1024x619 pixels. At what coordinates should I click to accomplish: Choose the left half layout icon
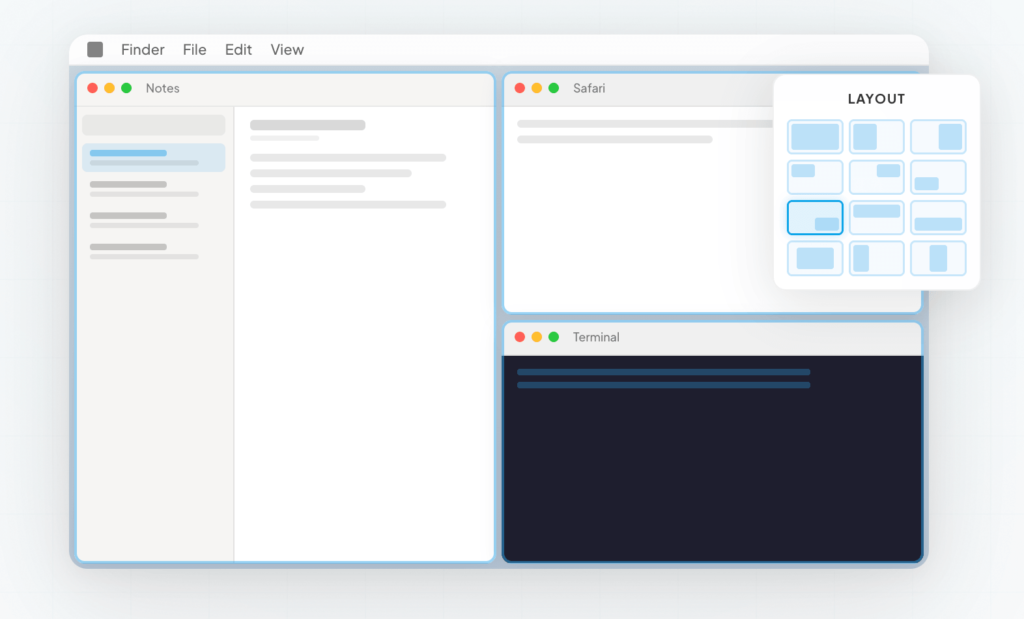876,137
